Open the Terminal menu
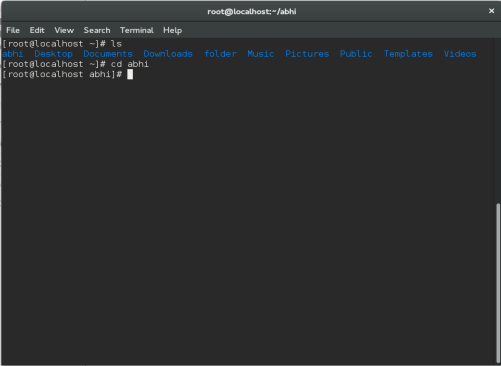 [137, 30]
